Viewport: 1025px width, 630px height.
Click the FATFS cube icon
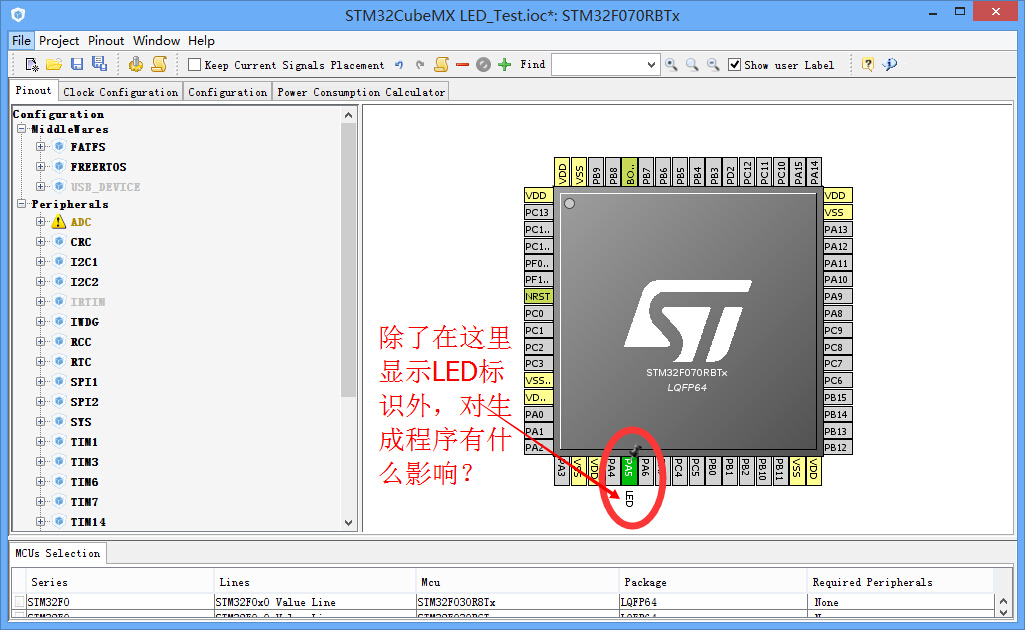[59, 146]
